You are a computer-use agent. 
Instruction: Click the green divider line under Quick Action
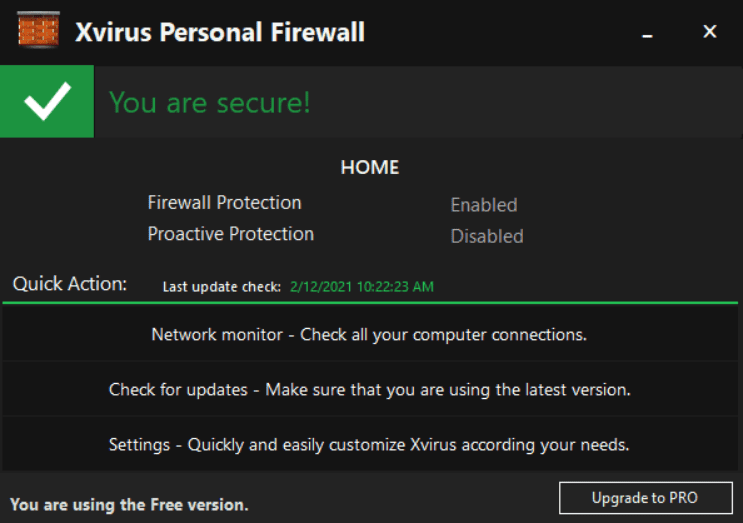(371, 302)
